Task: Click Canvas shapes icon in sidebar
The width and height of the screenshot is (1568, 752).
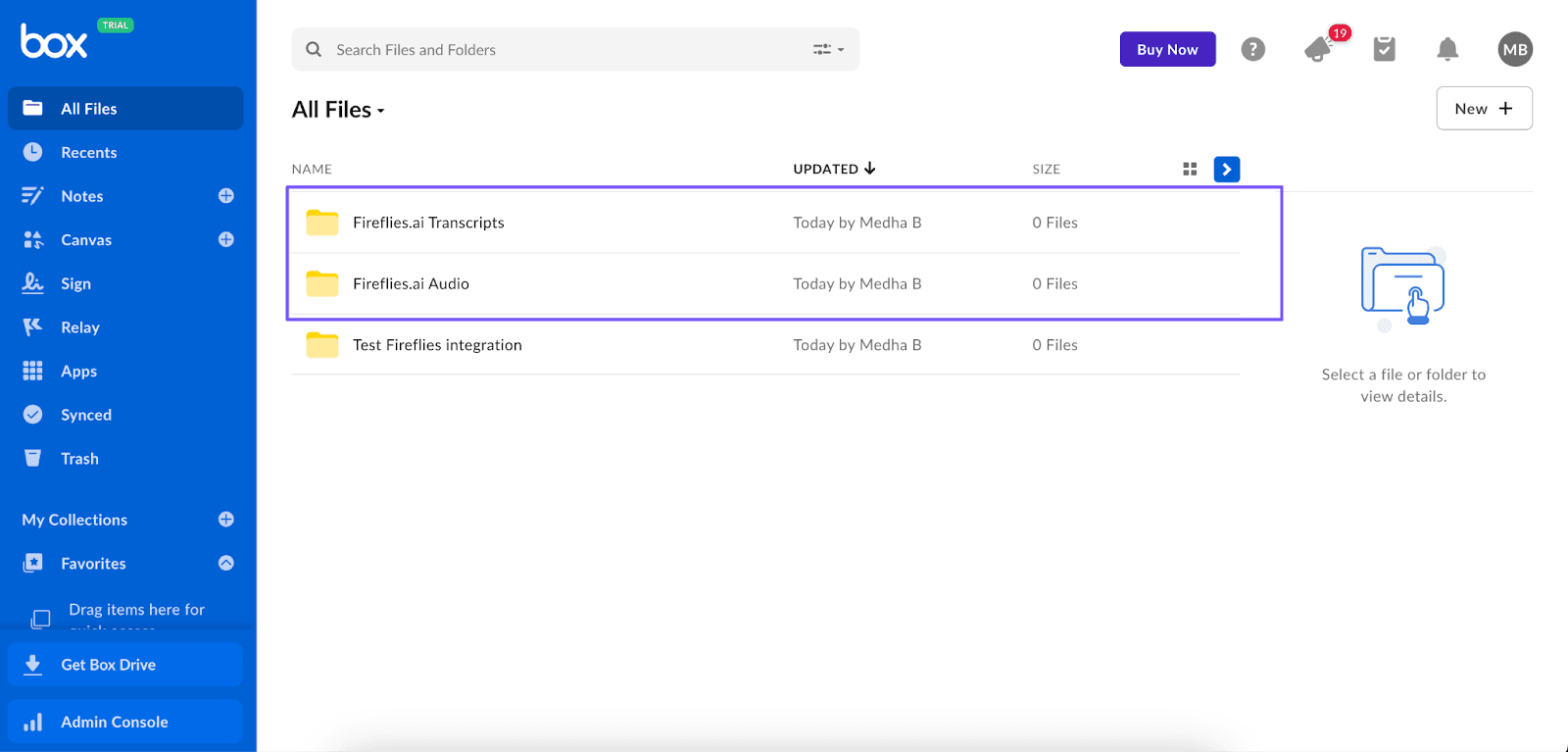Action: tap(32, 239)
